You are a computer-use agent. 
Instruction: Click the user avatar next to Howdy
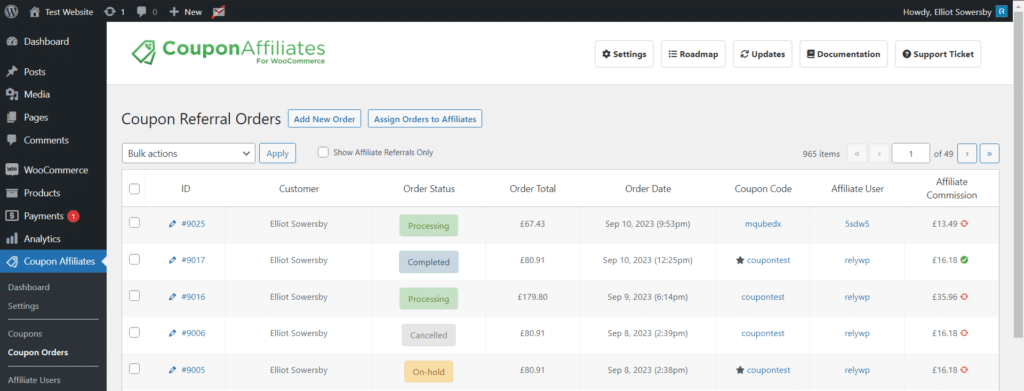(x=1001, y=12)
